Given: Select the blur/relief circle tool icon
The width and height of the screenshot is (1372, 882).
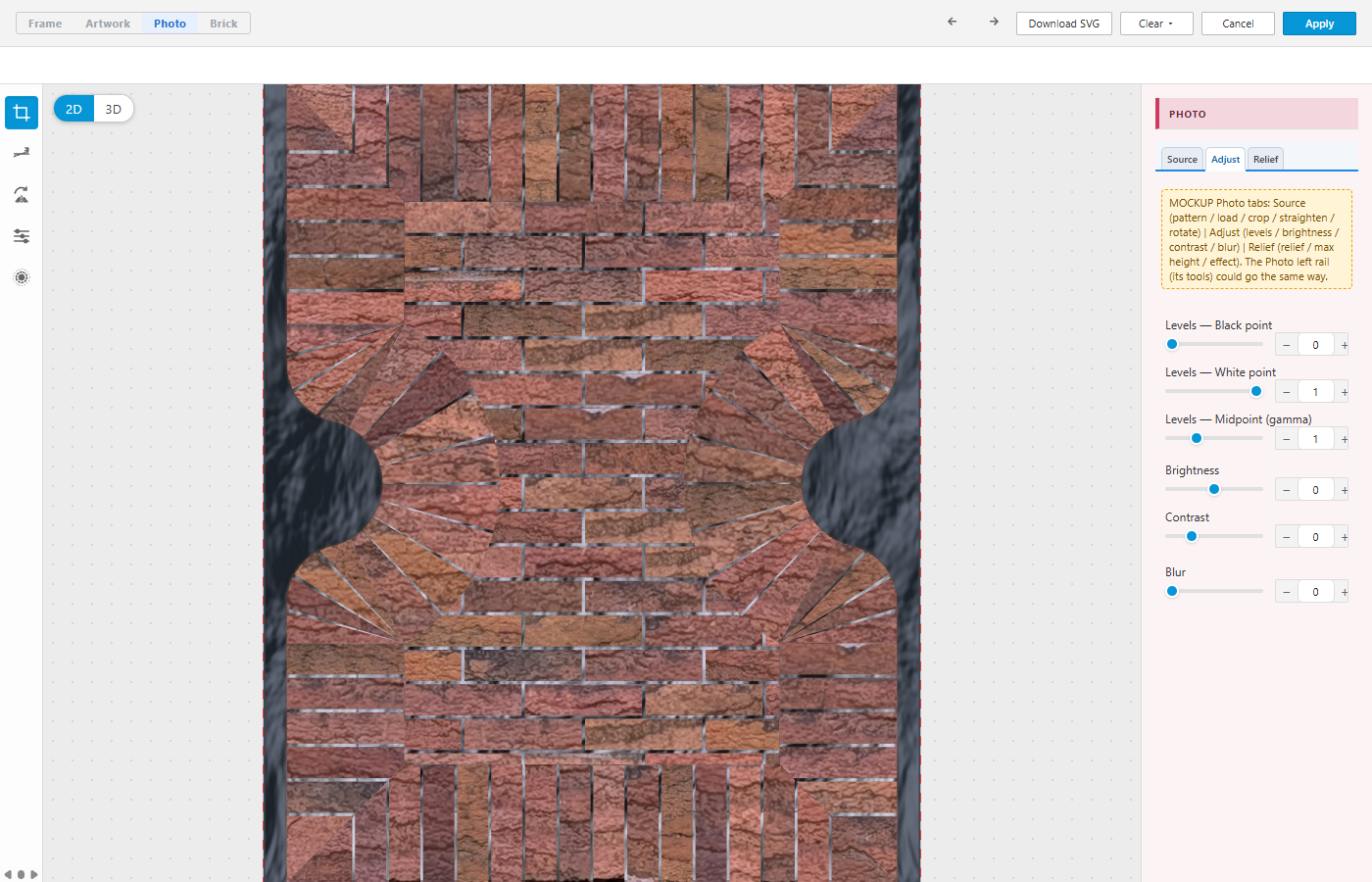Looking at the screenshot, I should tap(22, 277).
